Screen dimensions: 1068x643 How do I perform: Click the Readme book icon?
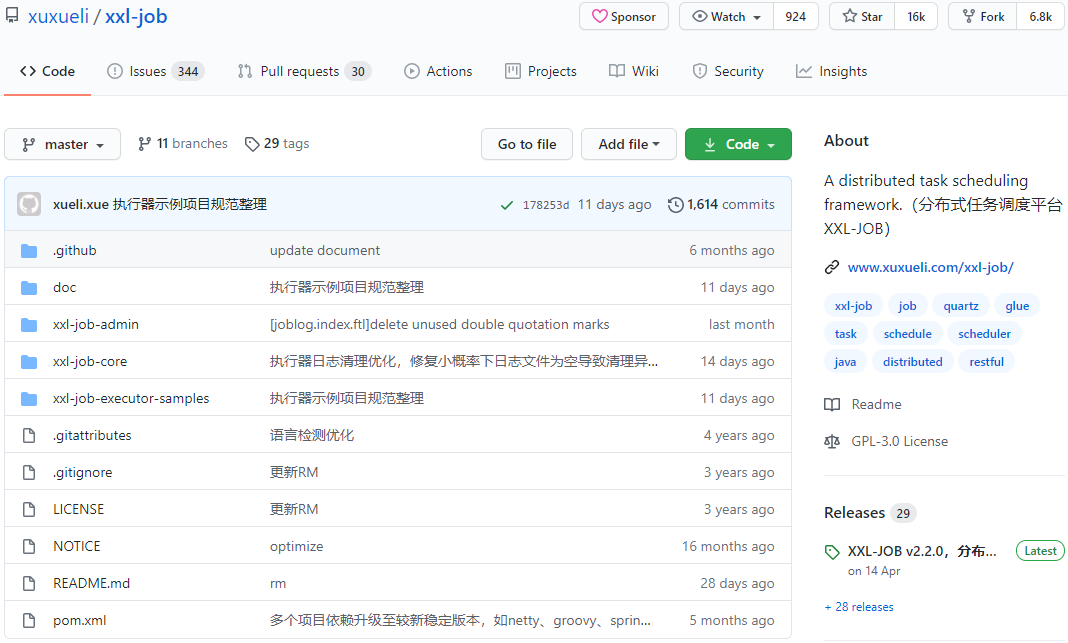pyautogui.click(x=832, y=405)
